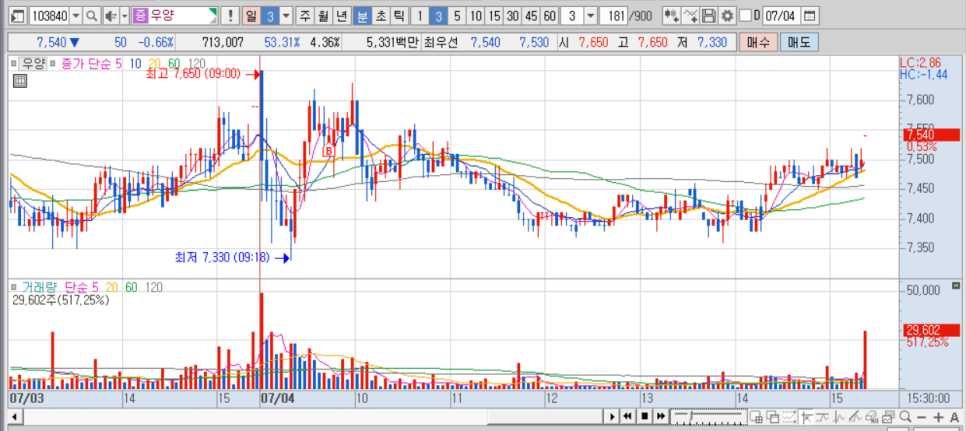Select 15-minute interval button
This screenshot has width=966, height=431.
coord(493,15)
